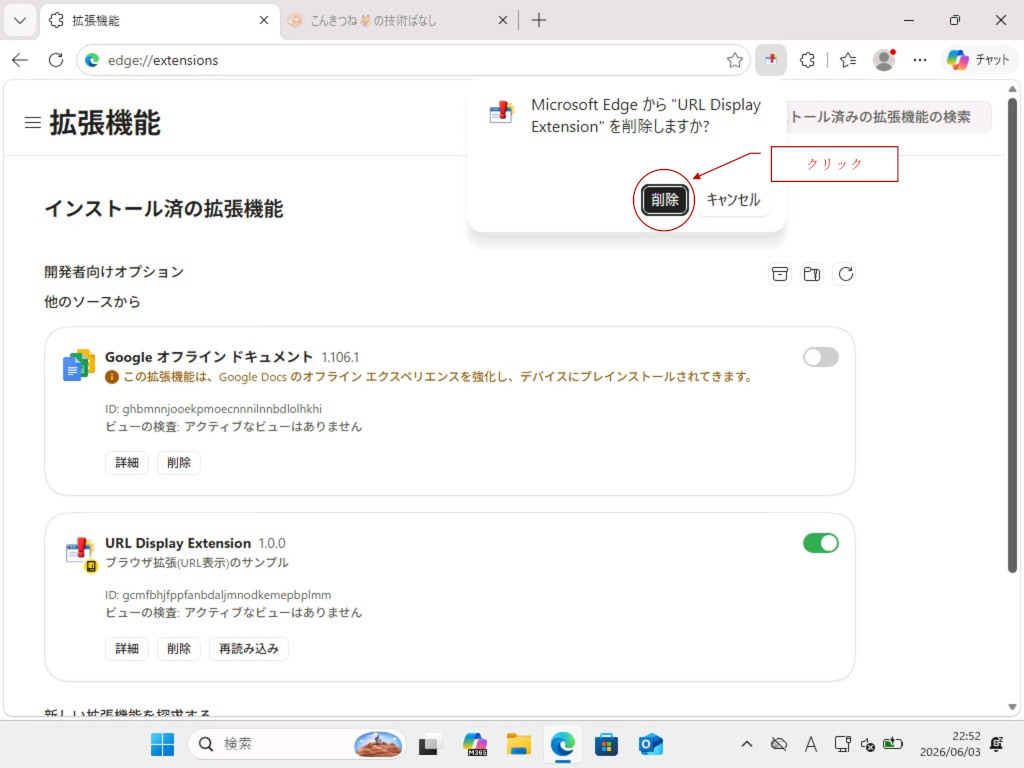Click the update extensions refresh icon
This screenshot has height=768, width=1024.
846,274
